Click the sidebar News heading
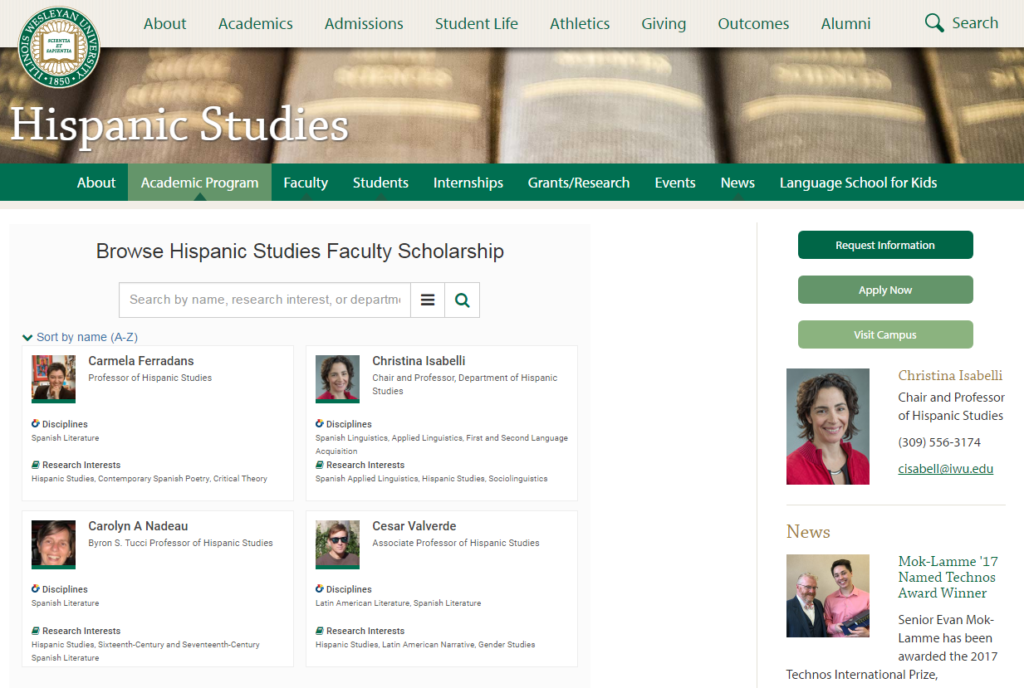 coord(808,532)
